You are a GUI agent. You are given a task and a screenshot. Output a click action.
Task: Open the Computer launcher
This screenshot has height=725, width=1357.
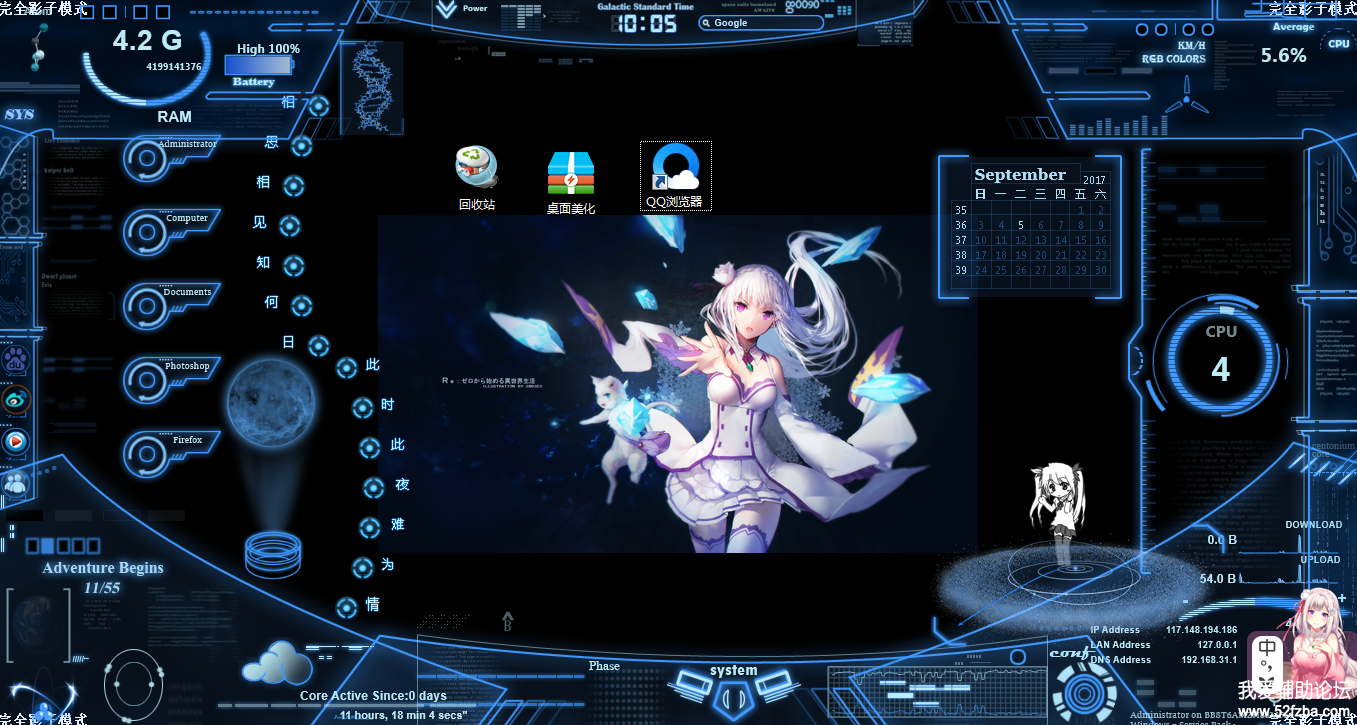pyautogui.click(x=170, y=231)
